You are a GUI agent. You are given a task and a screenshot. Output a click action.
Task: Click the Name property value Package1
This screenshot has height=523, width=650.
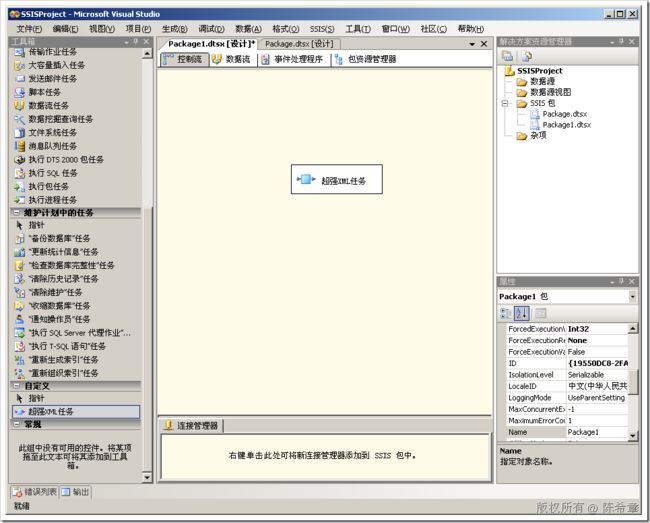pyautogui.click(x=597, y=432)
